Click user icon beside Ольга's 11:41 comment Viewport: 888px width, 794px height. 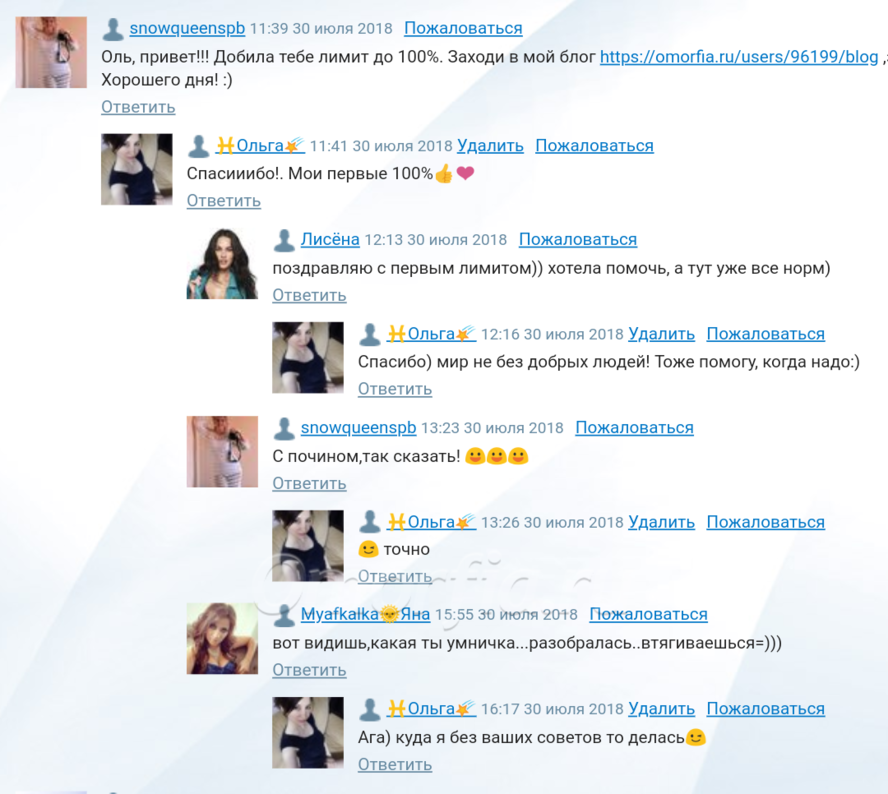[199, 147]
